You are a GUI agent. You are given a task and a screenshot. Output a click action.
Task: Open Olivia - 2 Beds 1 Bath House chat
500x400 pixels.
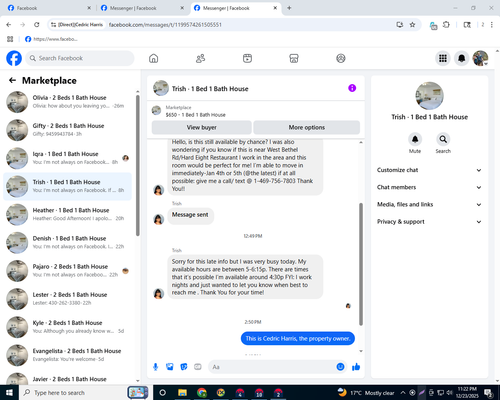pos(67,102)
